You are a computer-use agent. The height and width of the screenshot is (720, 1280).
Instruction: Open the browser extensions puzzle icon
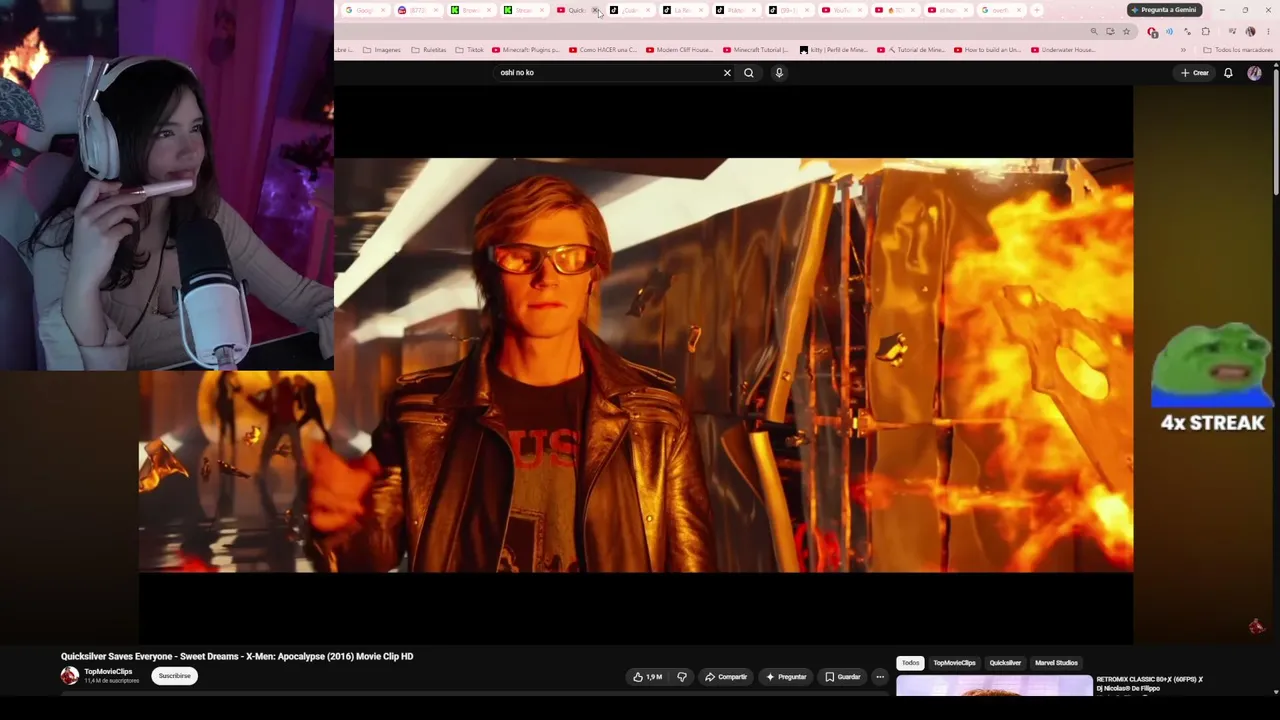(1205, 32)
